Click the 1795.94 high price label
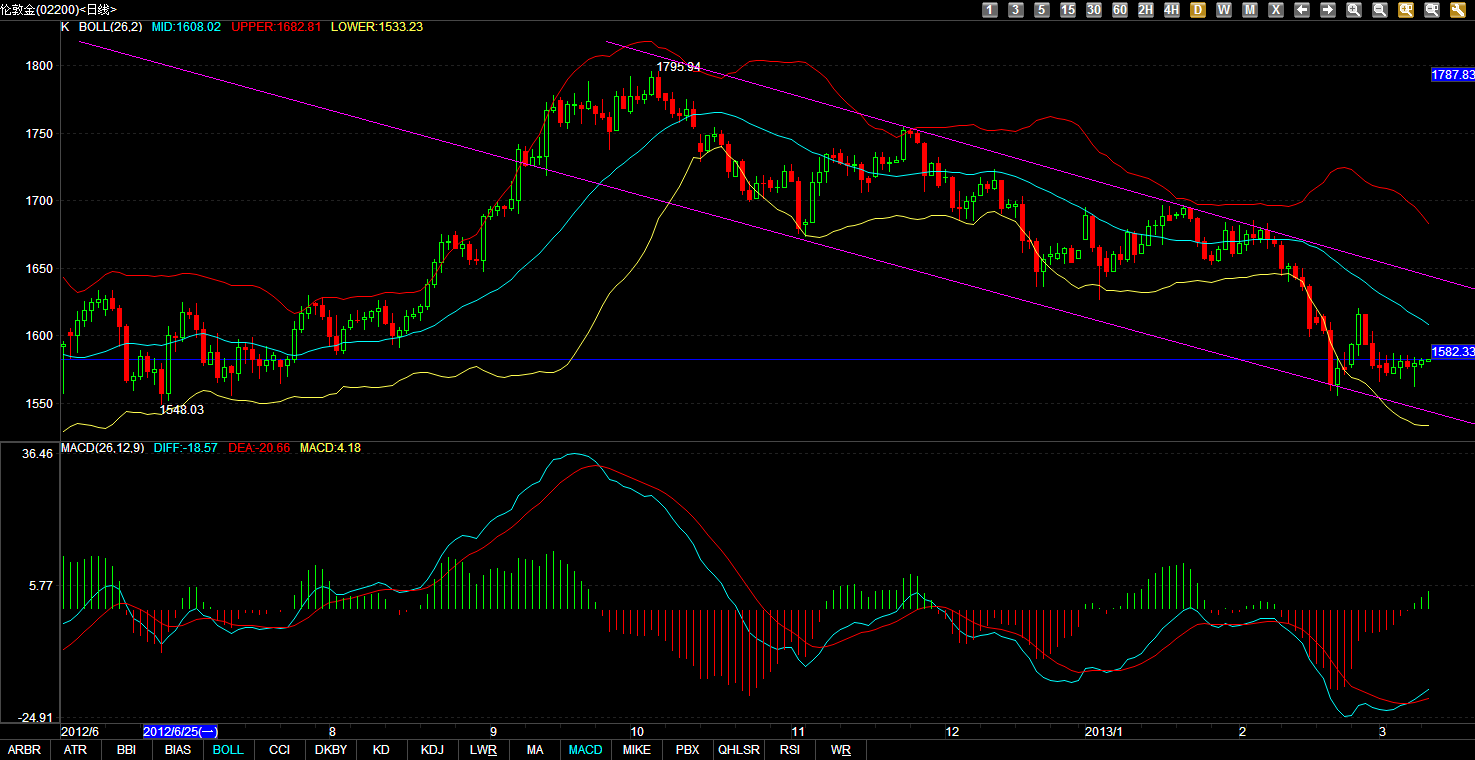Viewport: 1475px width, 760px height. click(678, 67)
